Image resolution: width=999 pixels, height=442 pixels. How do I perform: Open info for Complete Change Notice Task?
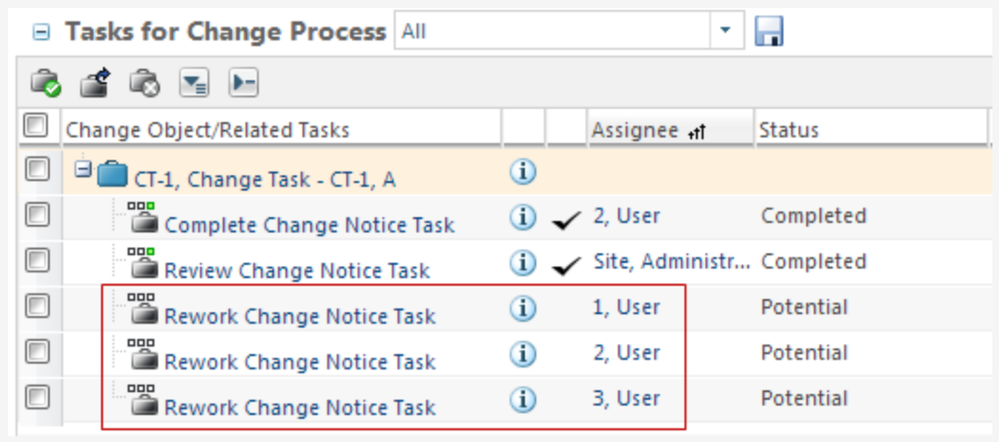click(522, 217)
